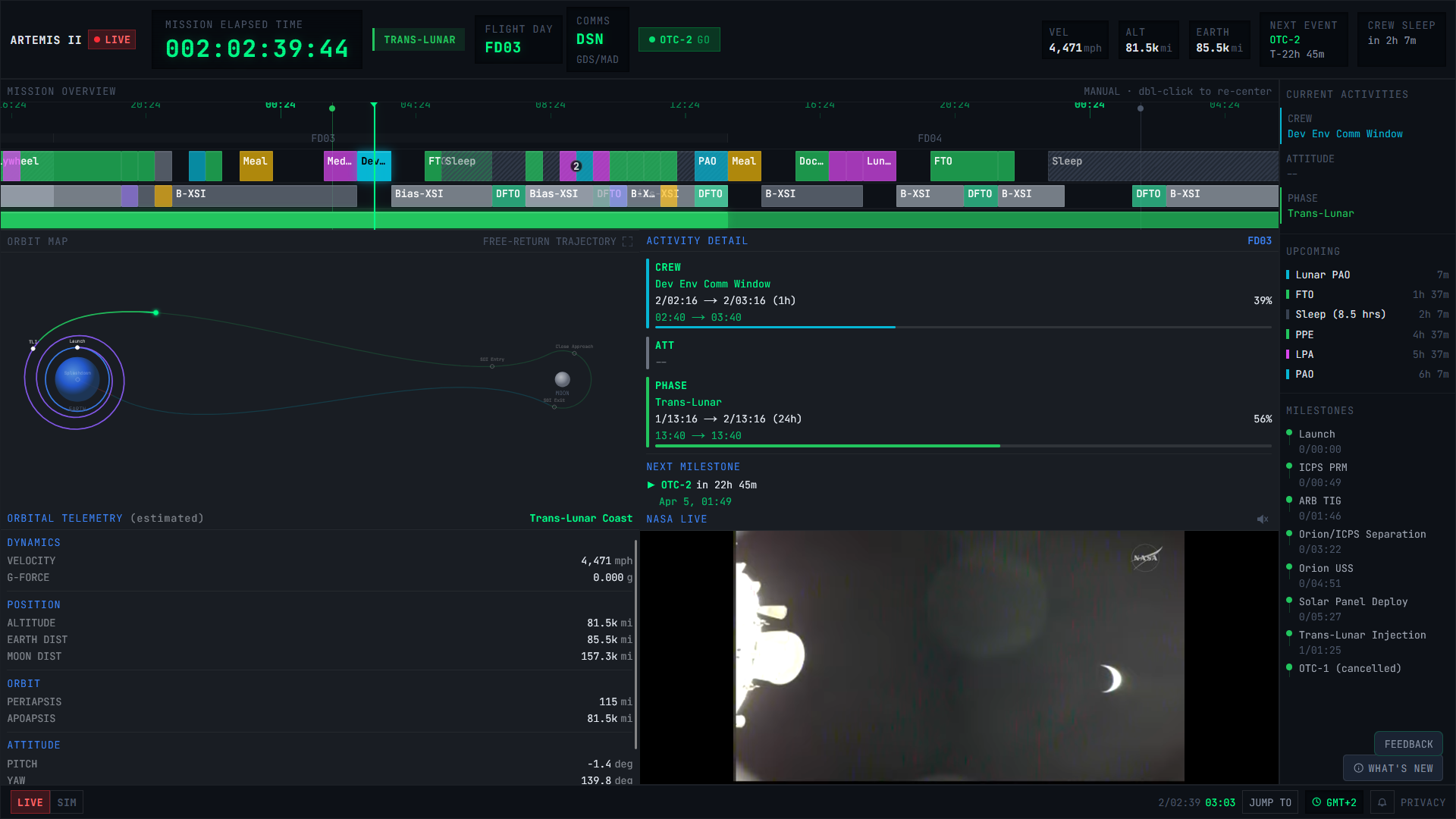Click the notification bell in the status bar
Image resolution: width=1456 pixels, height=819 pixels.
(x=1382, y=802)
